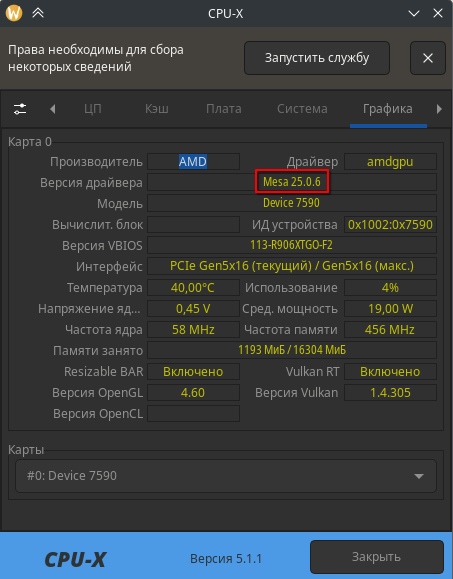The image size is (453, 579).
Task: Click memory used 1193 МиБ / 16304 МиБ
Action: click(292, 350)
